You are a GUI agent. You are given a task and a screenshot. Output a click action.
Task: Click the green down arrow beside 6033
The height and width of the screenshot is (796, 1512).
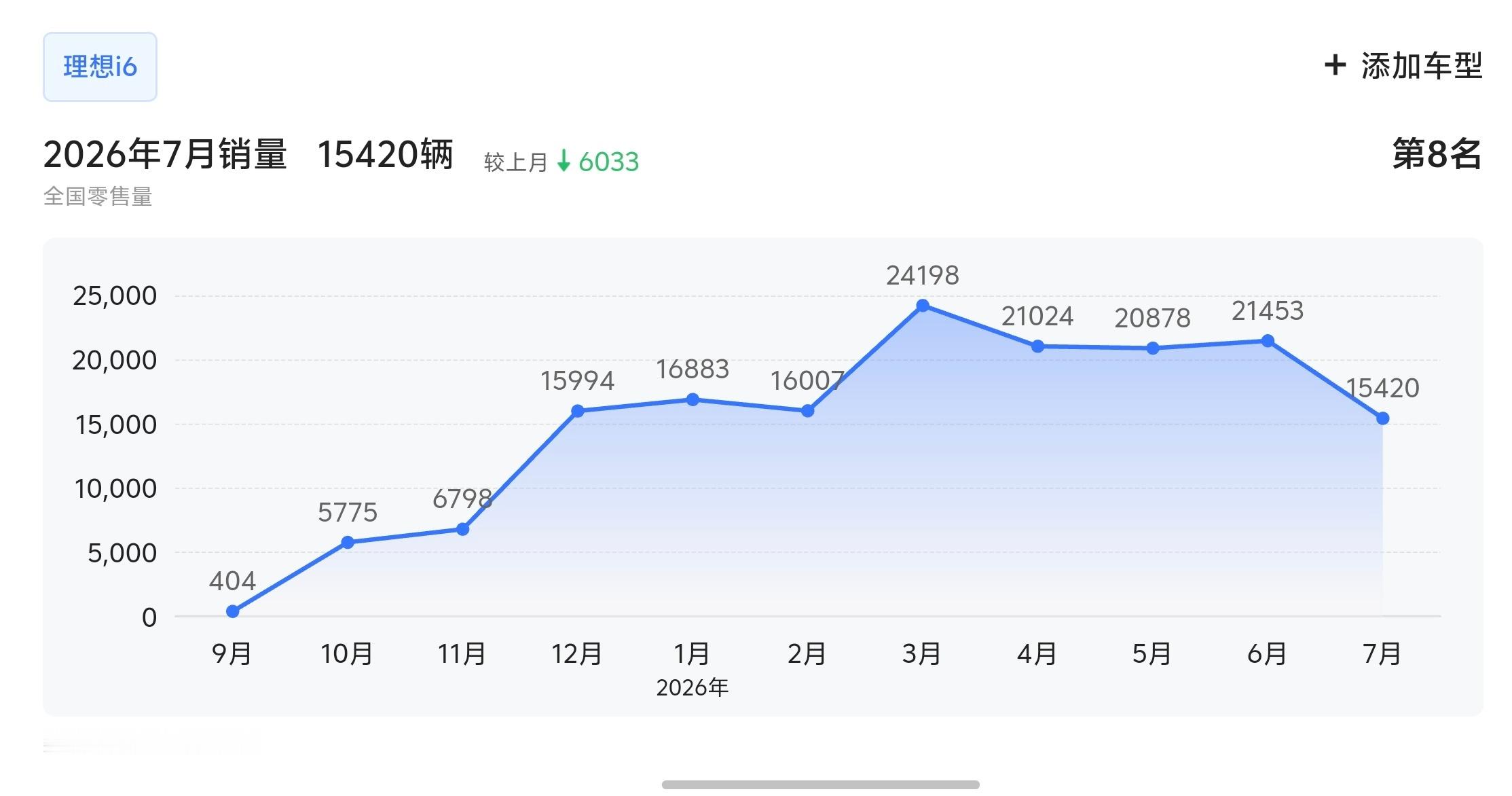pos(564,162)
